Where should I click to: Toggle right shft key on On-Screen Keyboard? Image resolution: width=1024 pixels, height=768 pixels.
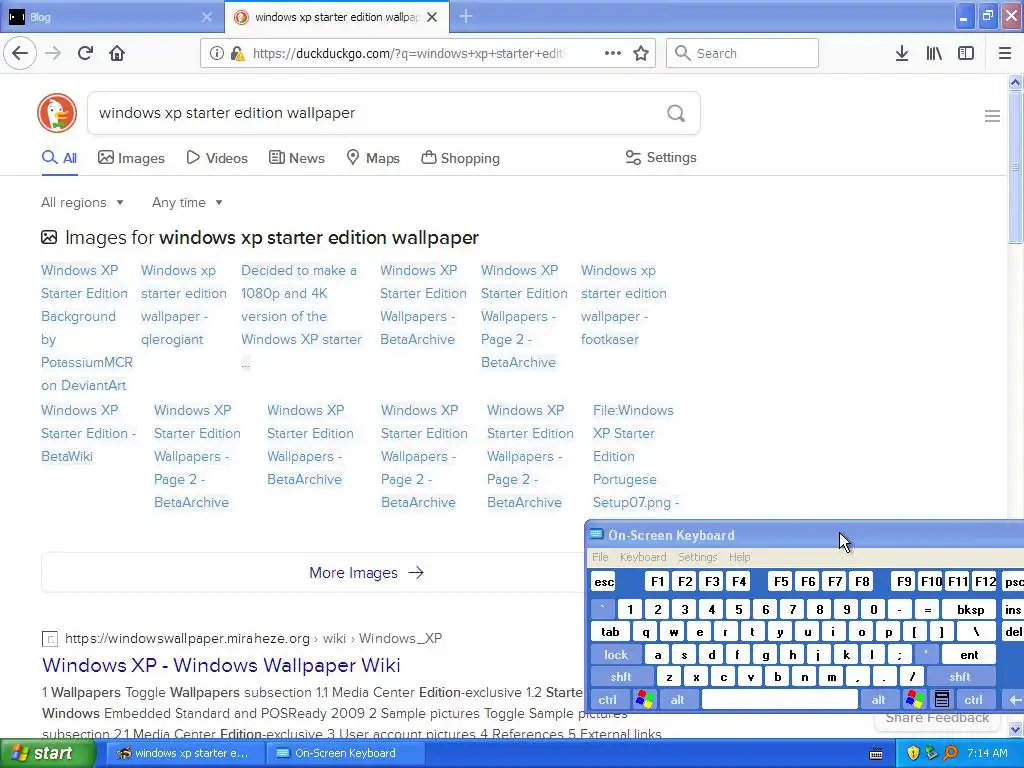coord(960,677)
